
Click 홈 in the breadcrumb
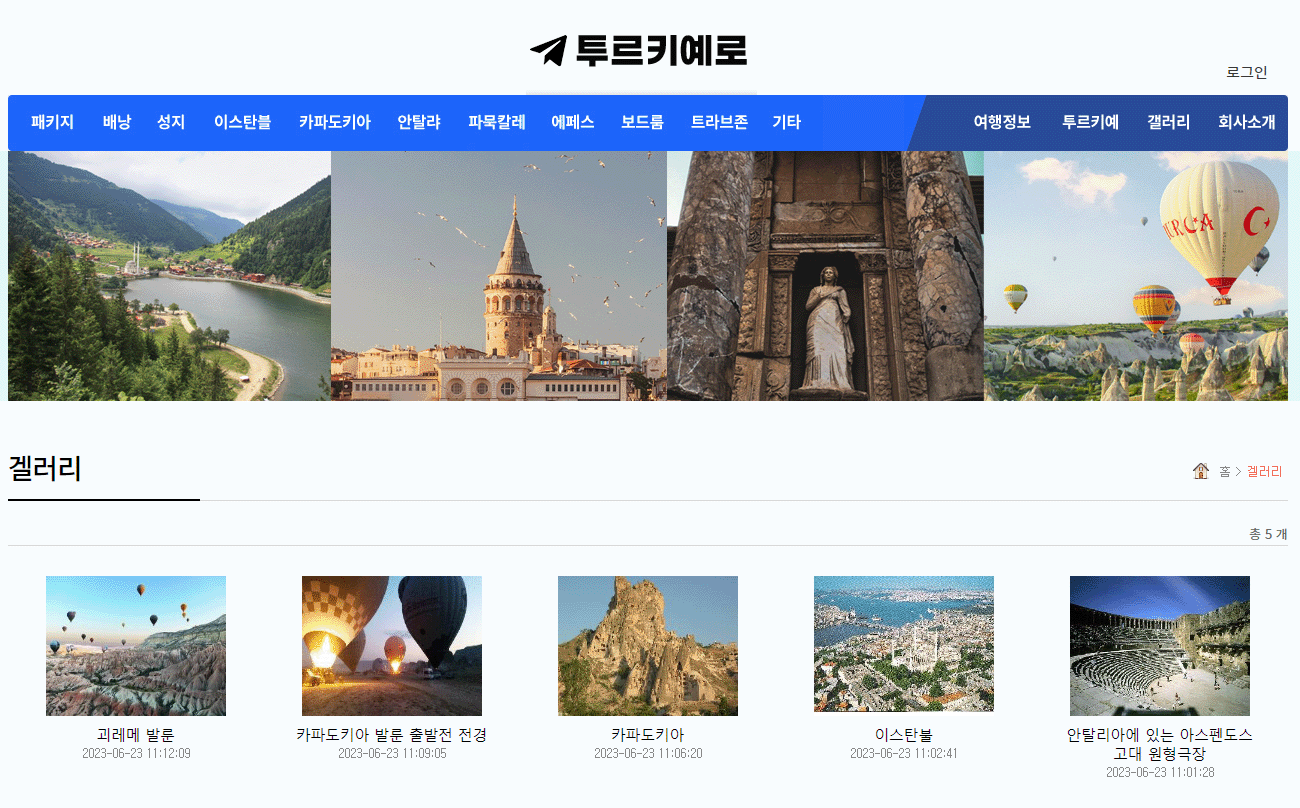point(1224,471)
